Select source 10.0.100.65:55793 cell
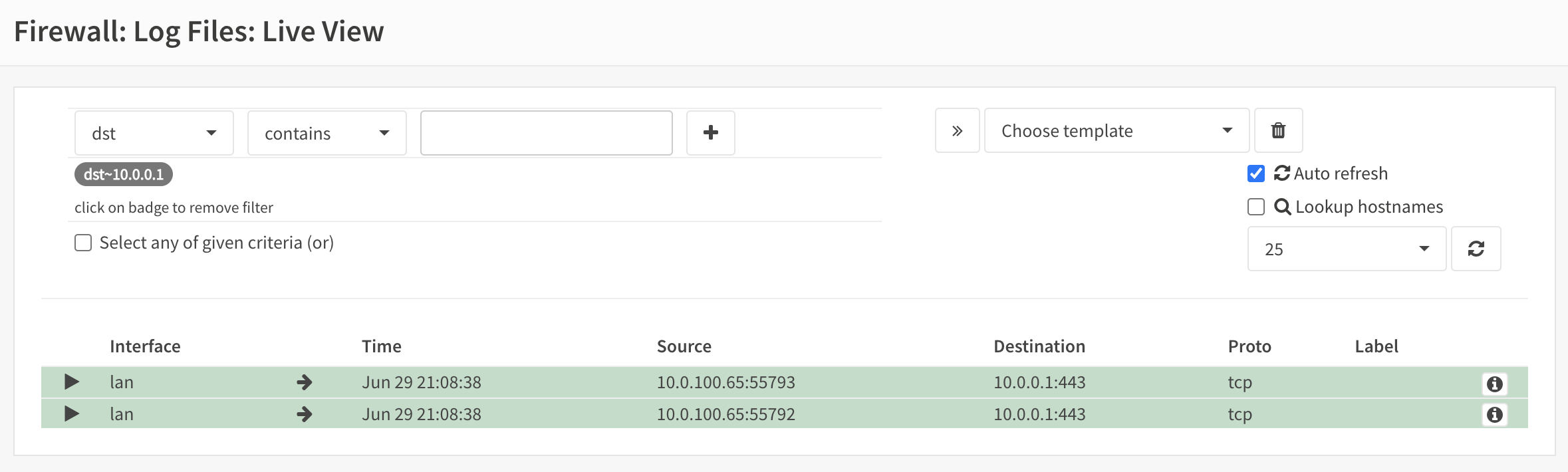Image resolution: width=1568 pixels, height=472 pixels. click(726, 382)
